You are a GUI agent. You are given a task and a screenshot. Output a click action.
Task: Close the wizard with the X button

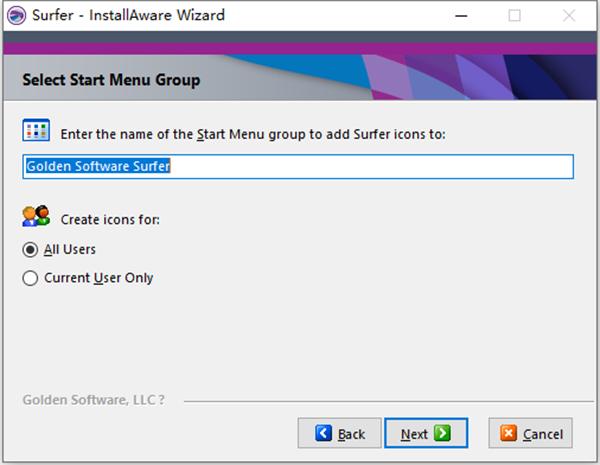point(569,16)
